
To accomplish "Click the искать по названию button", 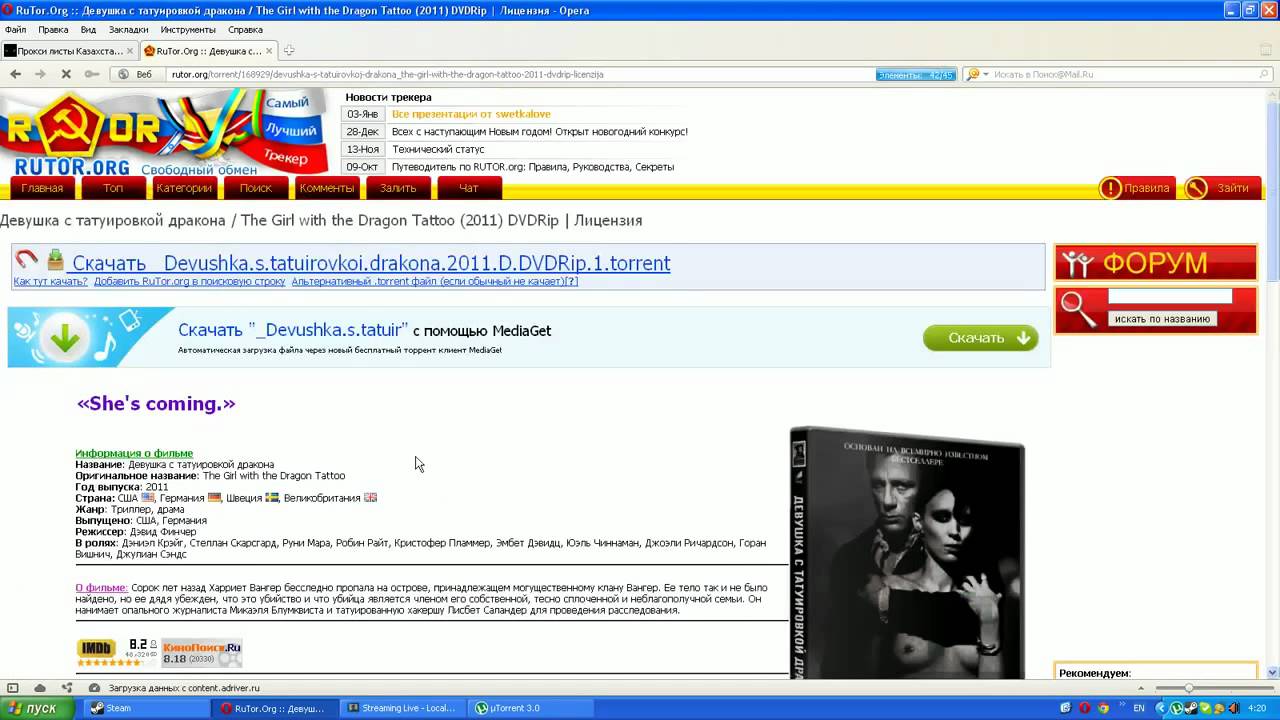I will (1162, 319).
